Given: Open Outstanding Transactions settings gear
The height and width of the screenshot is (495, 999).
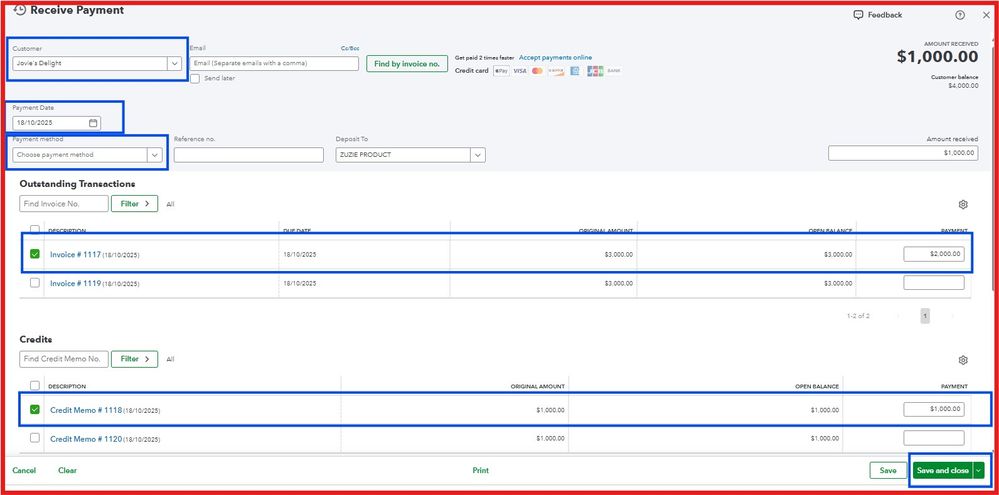Looking at the screenshot, I should click(963, 204).
